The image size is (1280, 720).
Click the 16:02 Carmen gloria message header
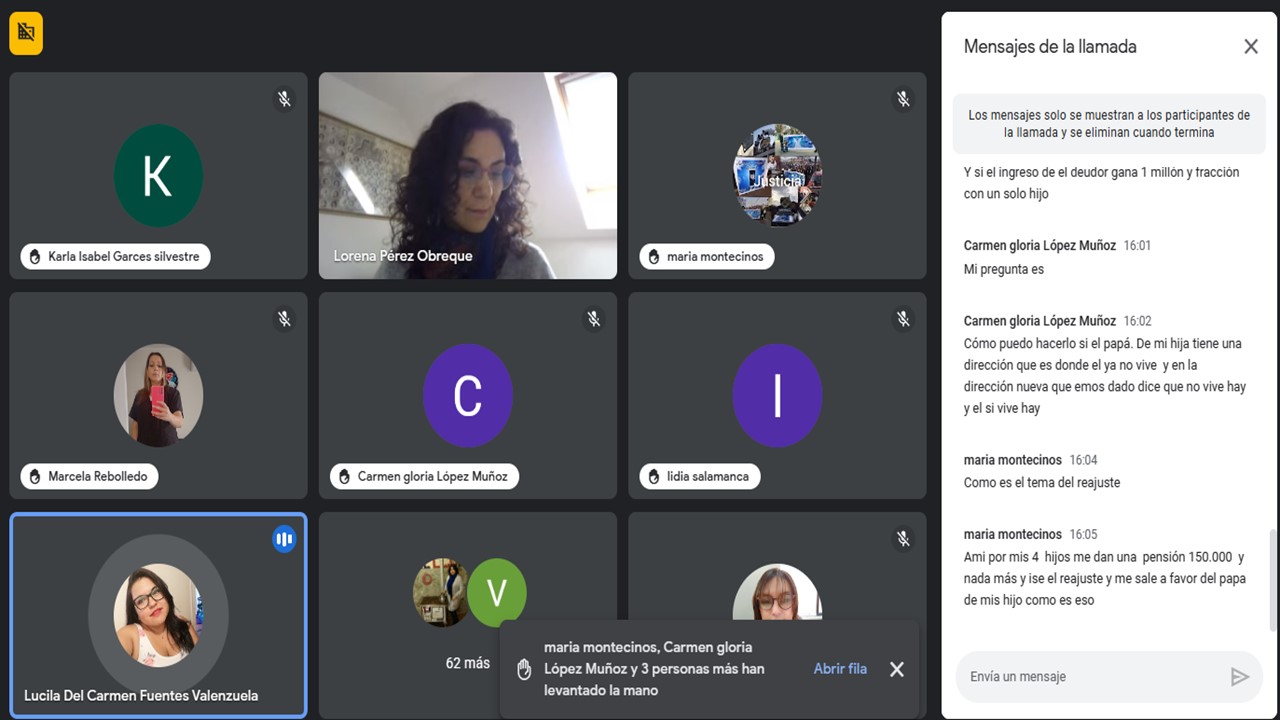click(x=1058, y=321)
